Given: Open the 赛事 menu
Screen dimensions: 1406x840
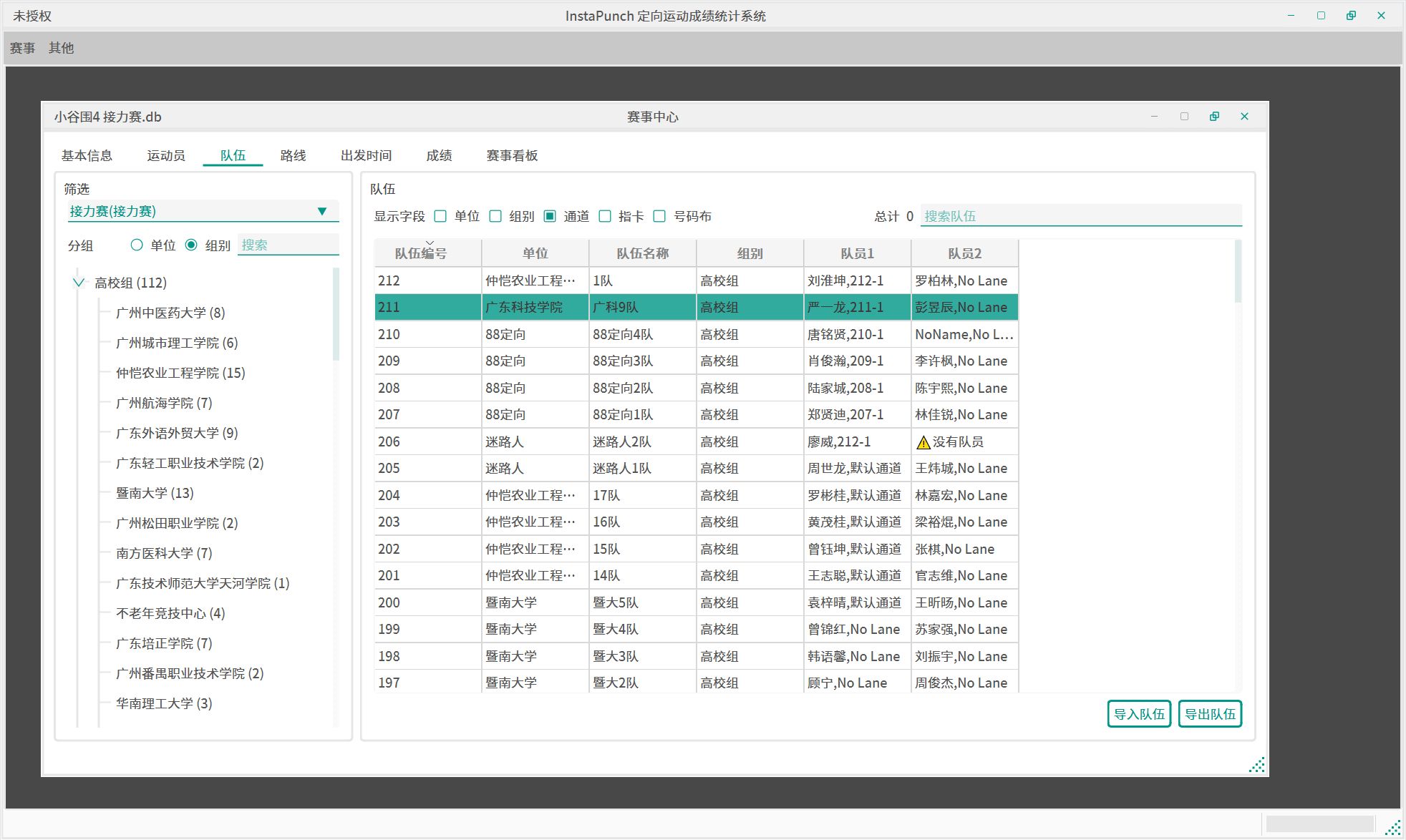Looking at the screenshot, I should [x=22, y=48].
